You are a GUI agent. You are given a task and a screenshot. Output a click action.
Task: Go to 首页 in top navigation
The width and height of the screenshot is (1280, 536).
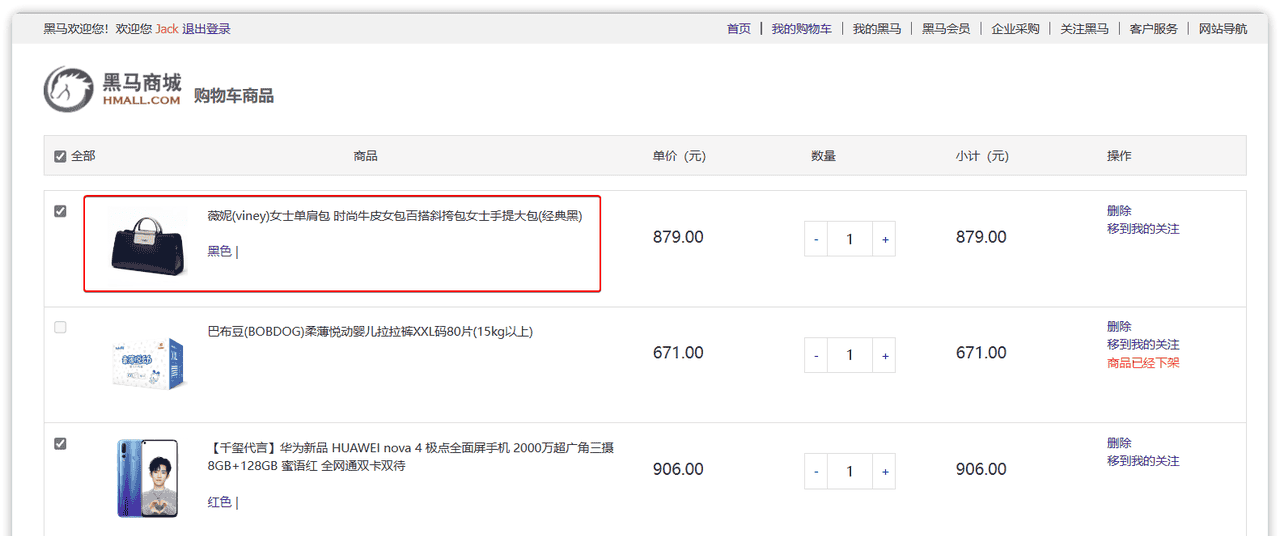click(739, 29)
